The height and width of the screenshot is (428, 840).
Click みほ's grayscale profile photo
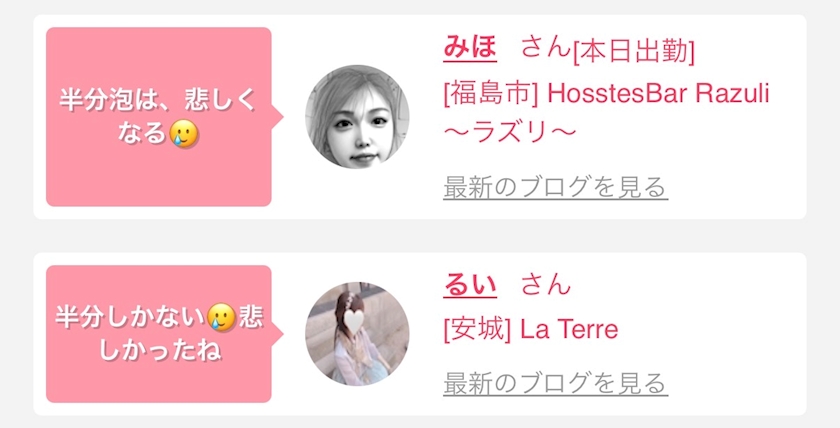pyautogui.click(x=357, y=117)
